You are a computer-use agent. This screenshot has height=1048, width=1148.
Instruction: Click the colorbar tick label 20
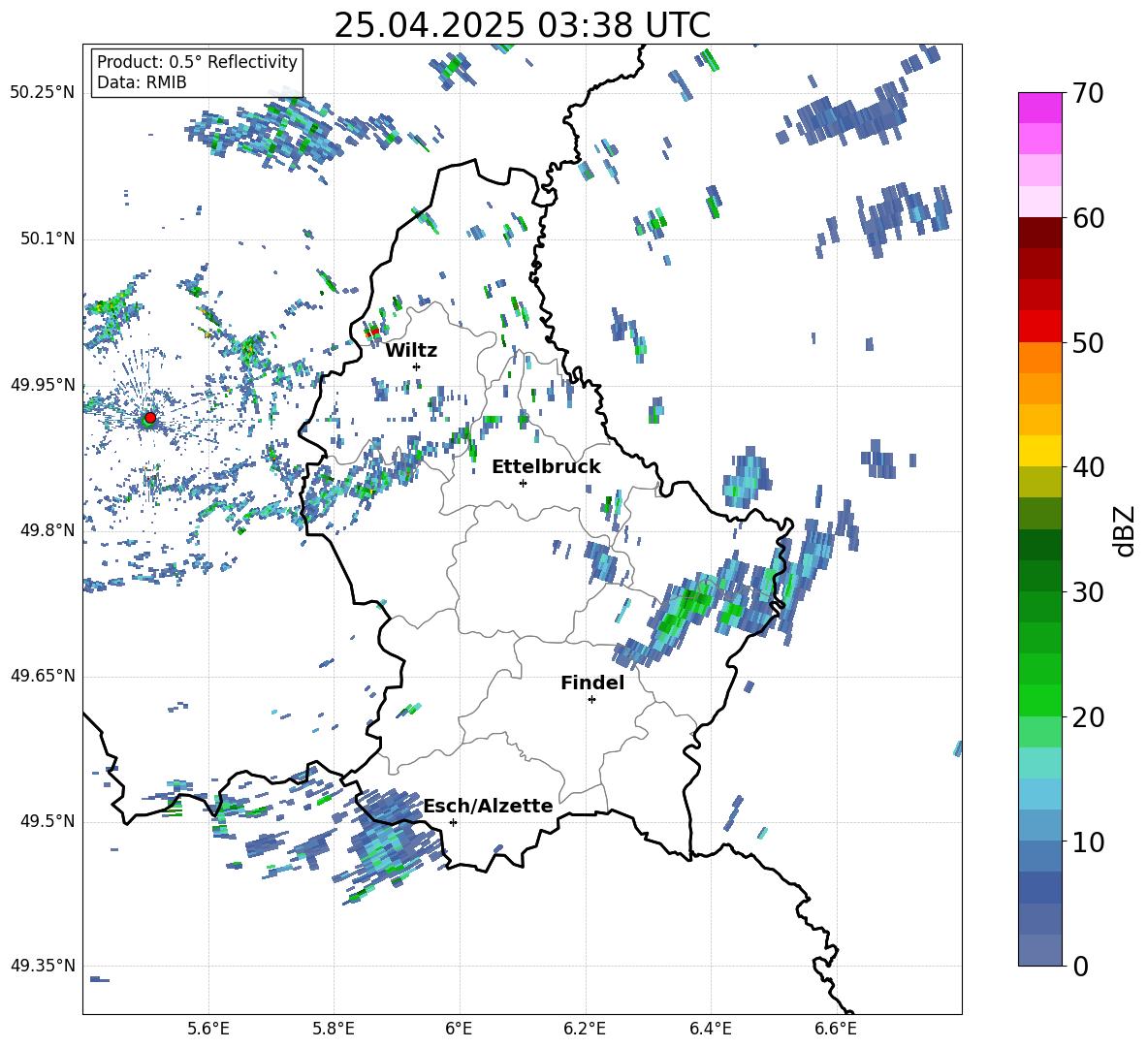1087,717
